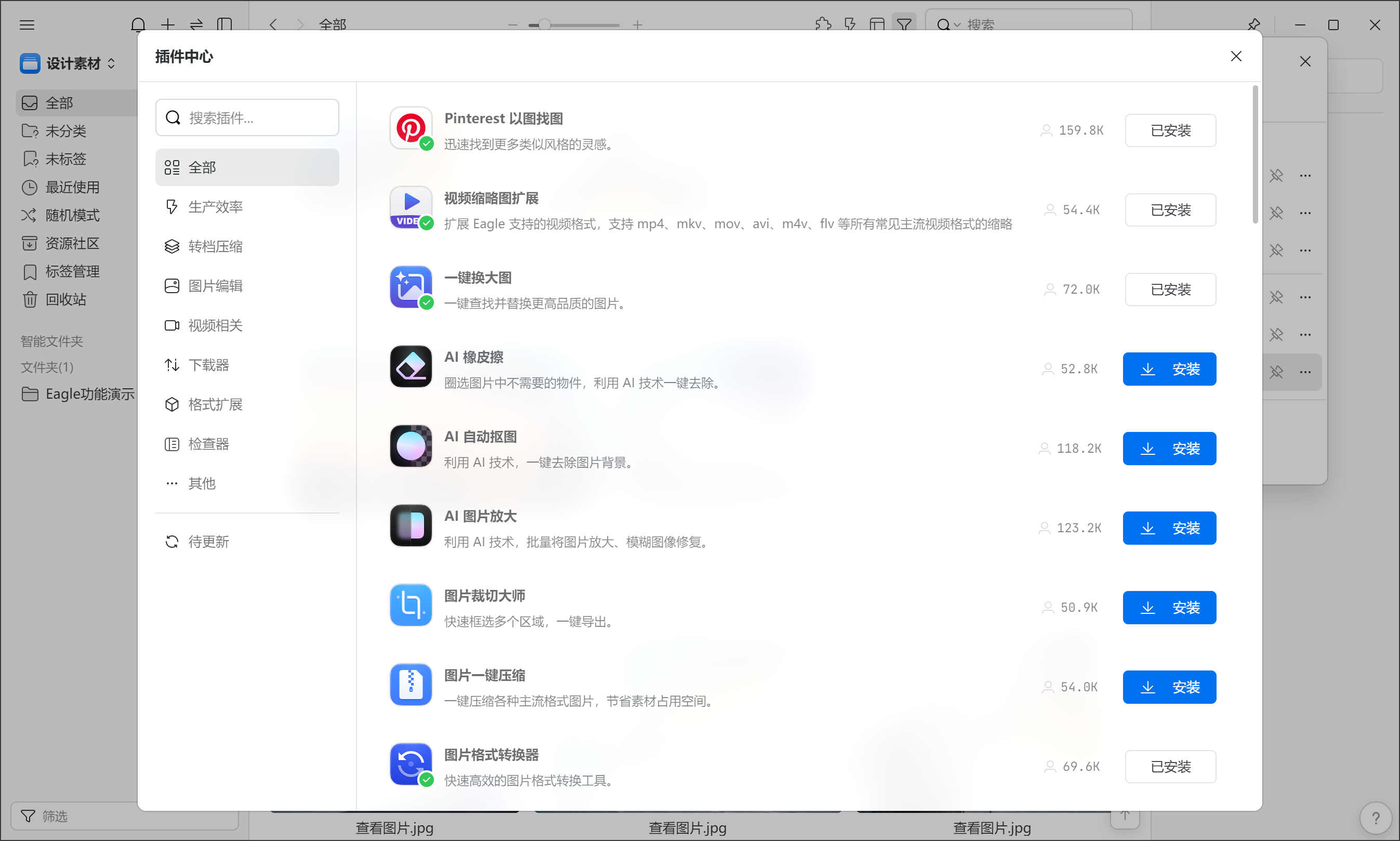Select the 资源社区 community icon
Image resolution: width=1400 pixels, height=841 pixels.
click(x=30, y=243)
